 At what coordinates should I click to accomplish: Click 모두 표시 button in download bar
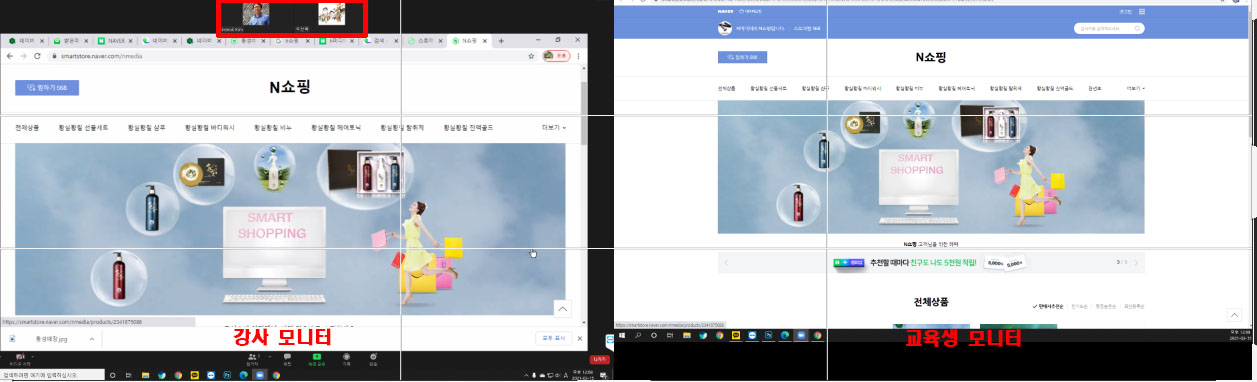554,338
